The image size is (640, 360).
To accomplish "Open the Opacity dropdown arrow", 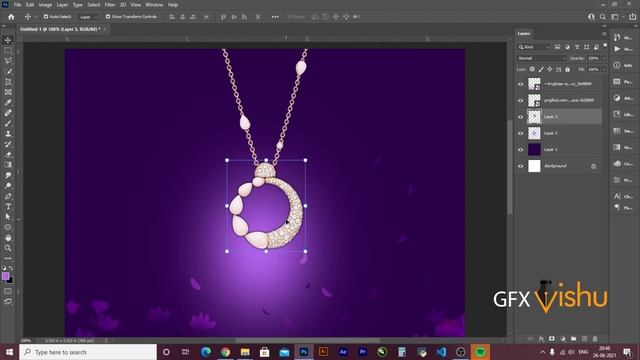I will (603, 58).
